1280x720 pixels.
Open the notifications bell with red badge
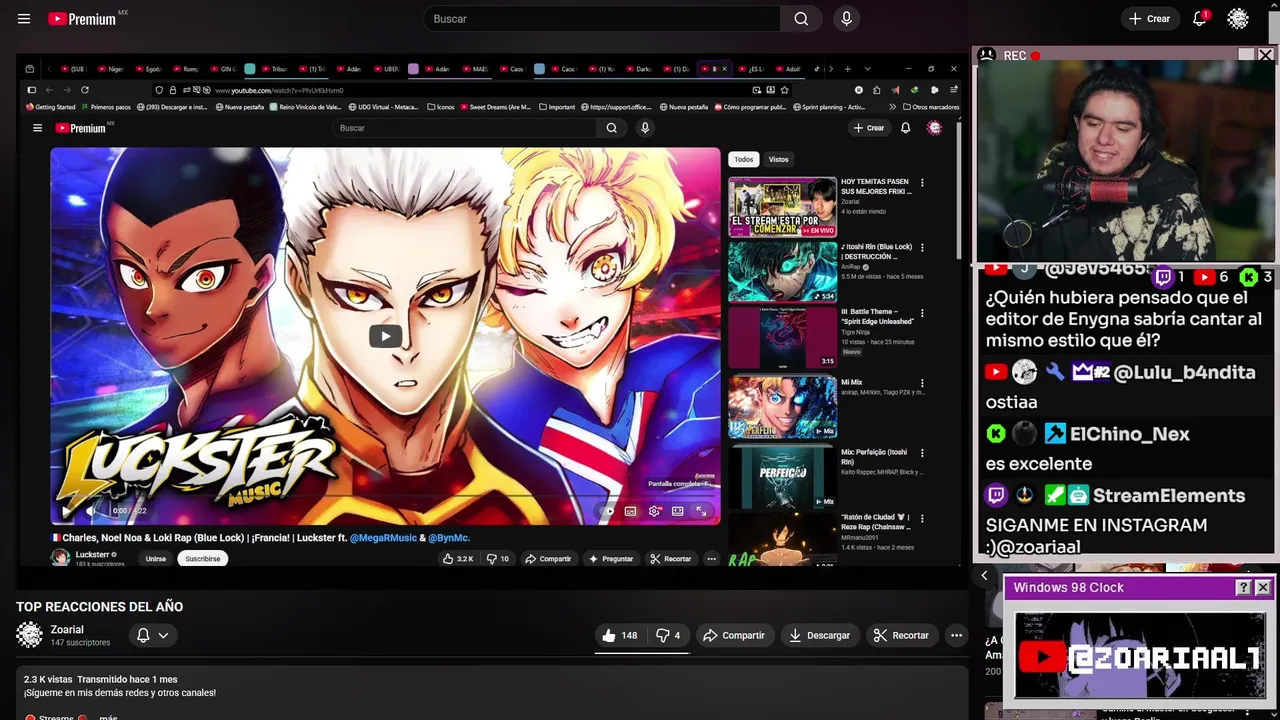click(1200, 19)
